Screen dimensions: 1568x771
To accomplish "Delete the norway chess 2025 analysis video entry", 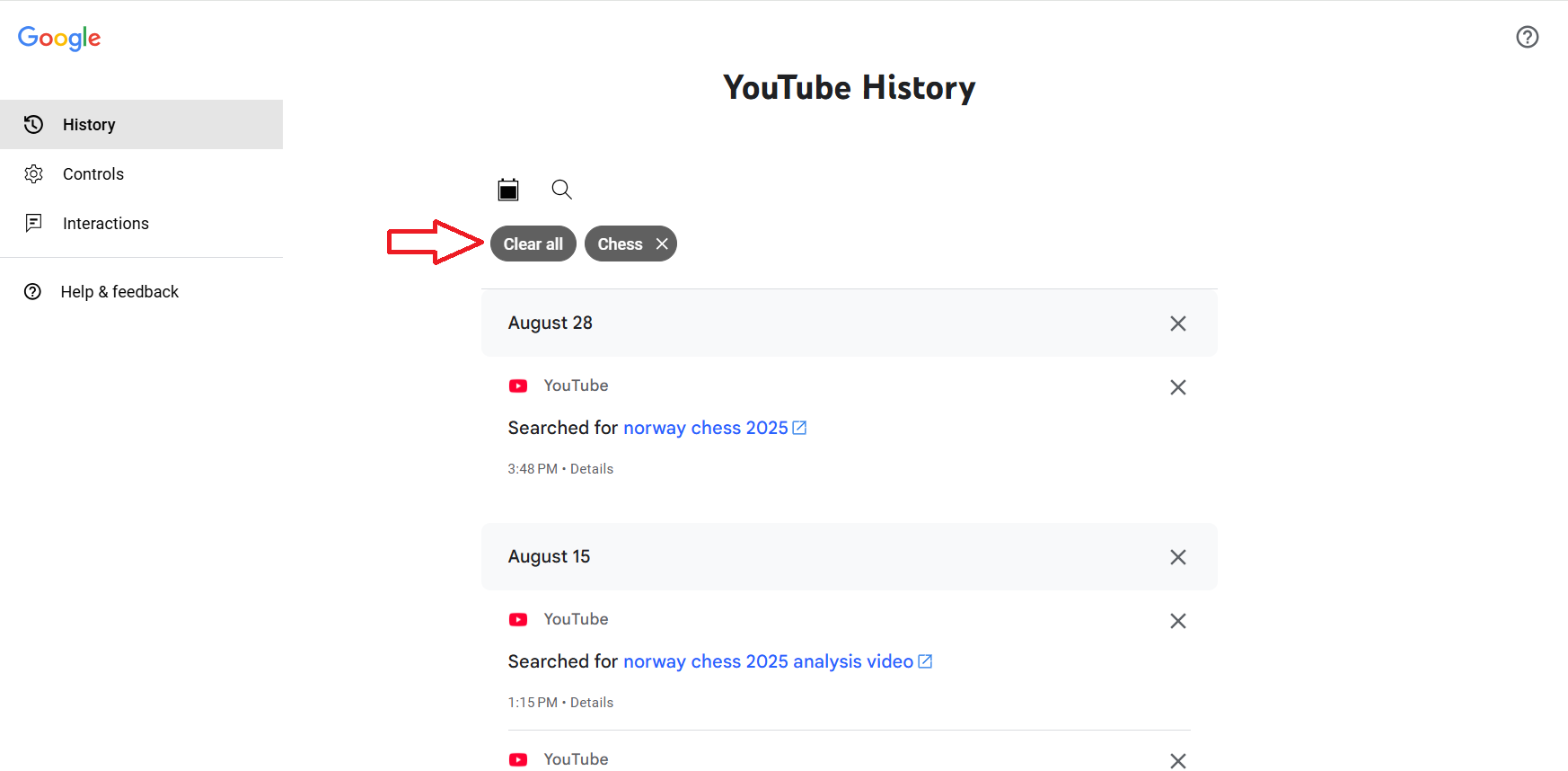I will tap(1178, 621).
